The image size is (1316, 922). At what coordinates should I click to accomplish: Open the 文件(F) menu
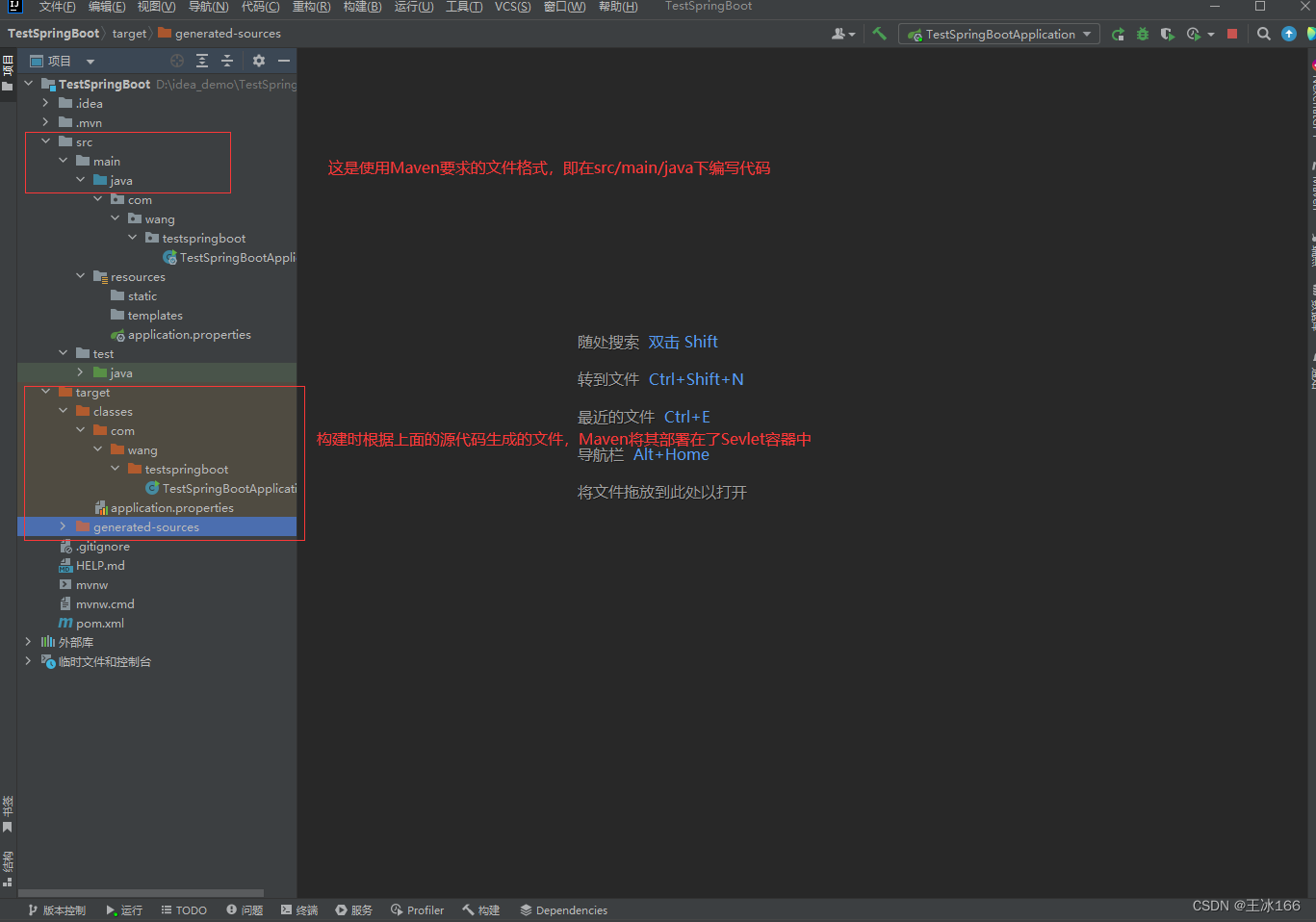(57, 7)
